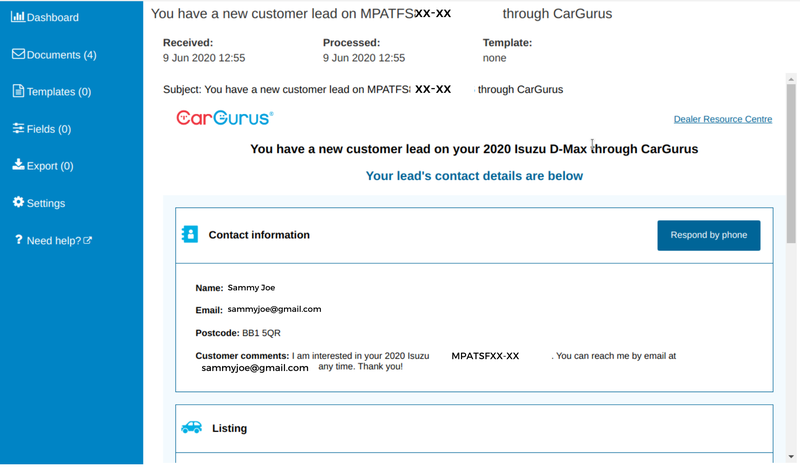
Task: Click the Dashboard bar chart icon
Action: tap(18, 16)
